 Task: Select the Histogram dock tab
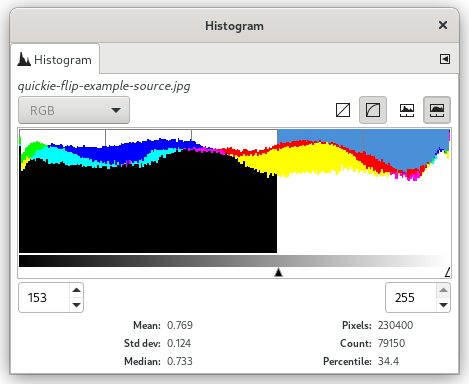pyautogui.click(x=55, y=59)
